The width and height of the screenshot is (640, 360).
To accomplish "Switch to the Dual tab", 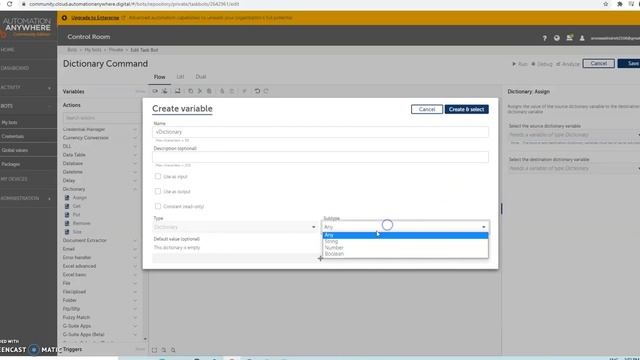I will 200,77.
